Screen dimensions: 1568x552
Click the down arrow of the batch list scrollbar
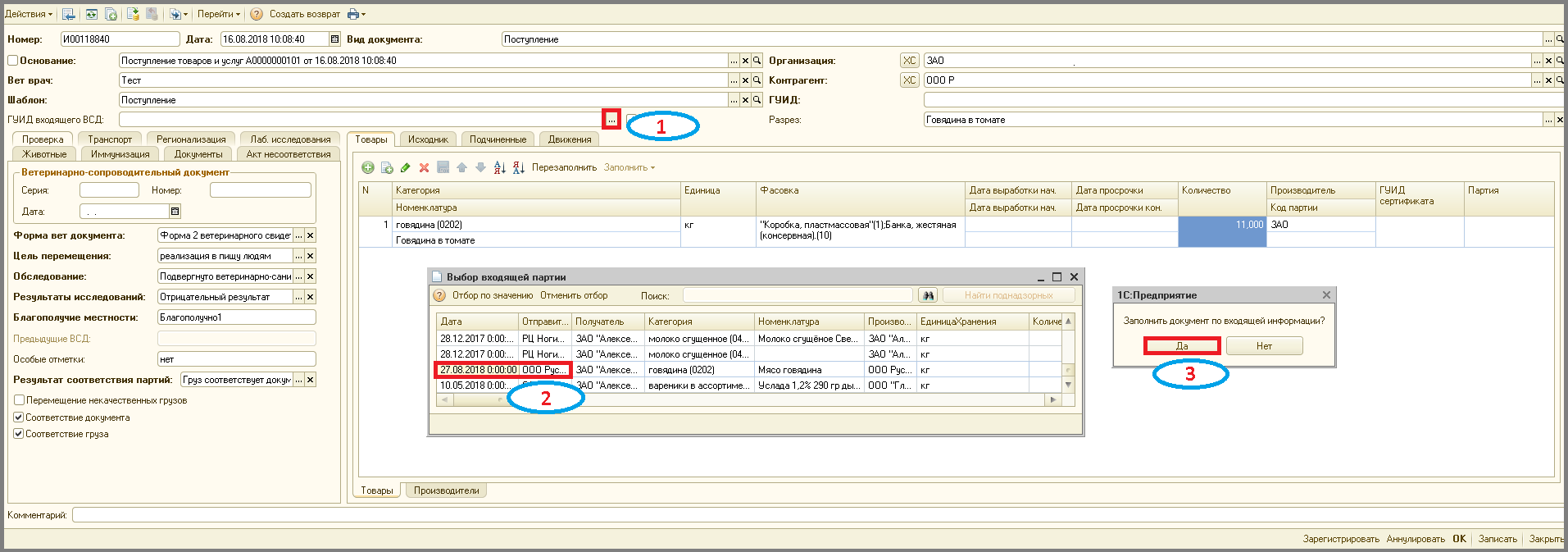coord(1068,385)
